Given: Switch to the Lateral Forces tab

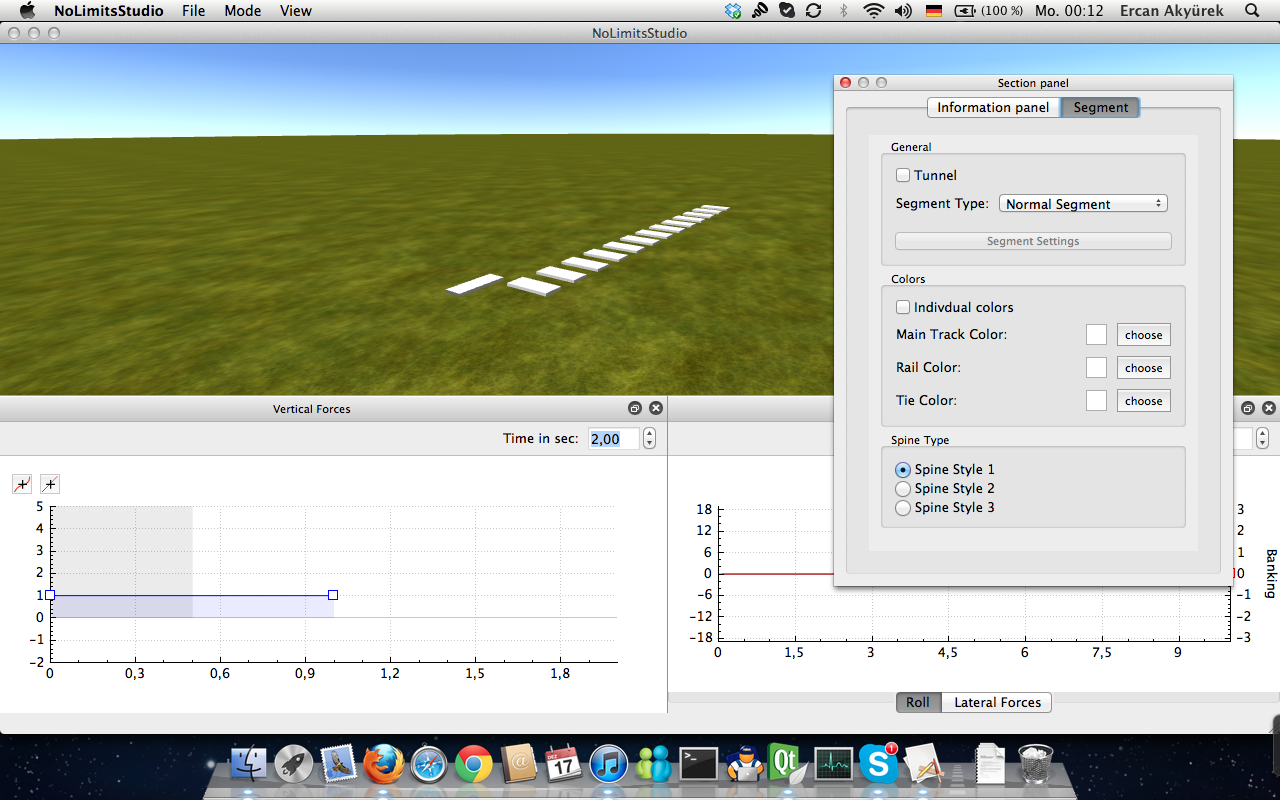Looking at the screenshot, I should click(997, 703).
